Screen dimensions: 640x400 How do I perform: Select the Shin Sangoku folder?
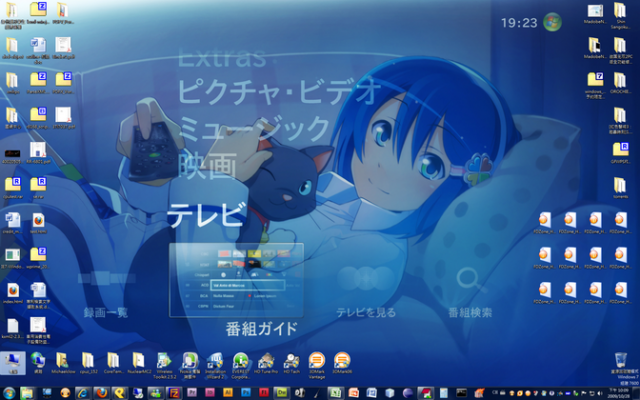click(620, 16)
